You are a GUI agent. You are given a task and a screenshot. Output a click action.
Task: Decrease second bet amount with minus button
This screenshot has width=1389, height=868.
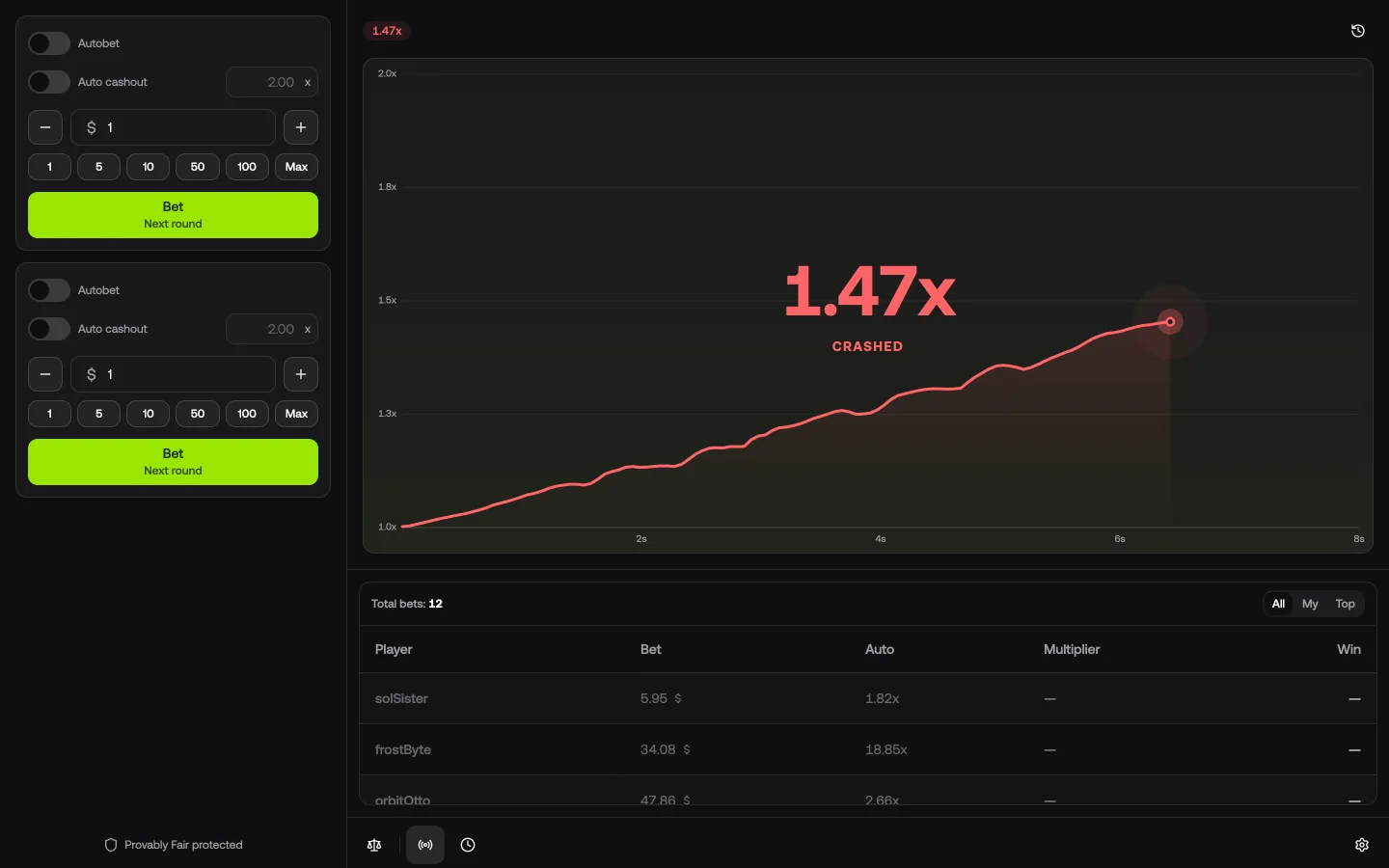tap(45, 374)
